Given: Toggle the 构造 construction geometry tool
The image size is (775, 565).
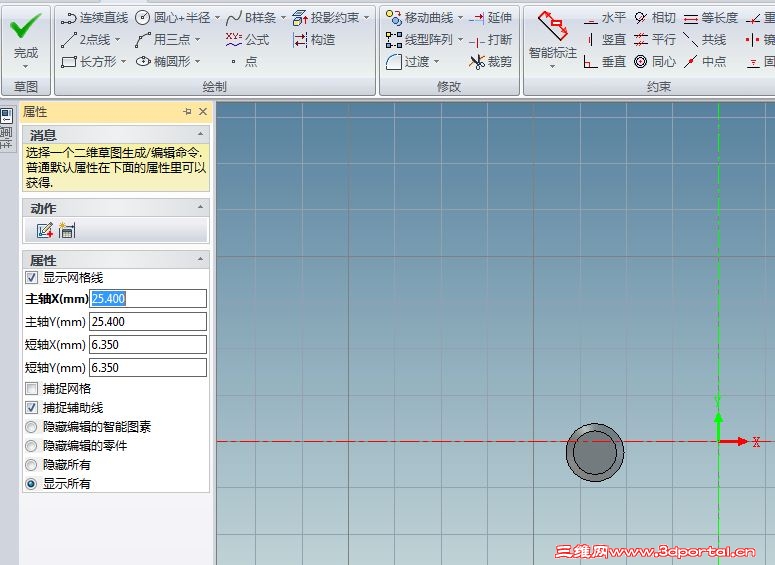Looking at the screenshot, I should coord(313,40).
